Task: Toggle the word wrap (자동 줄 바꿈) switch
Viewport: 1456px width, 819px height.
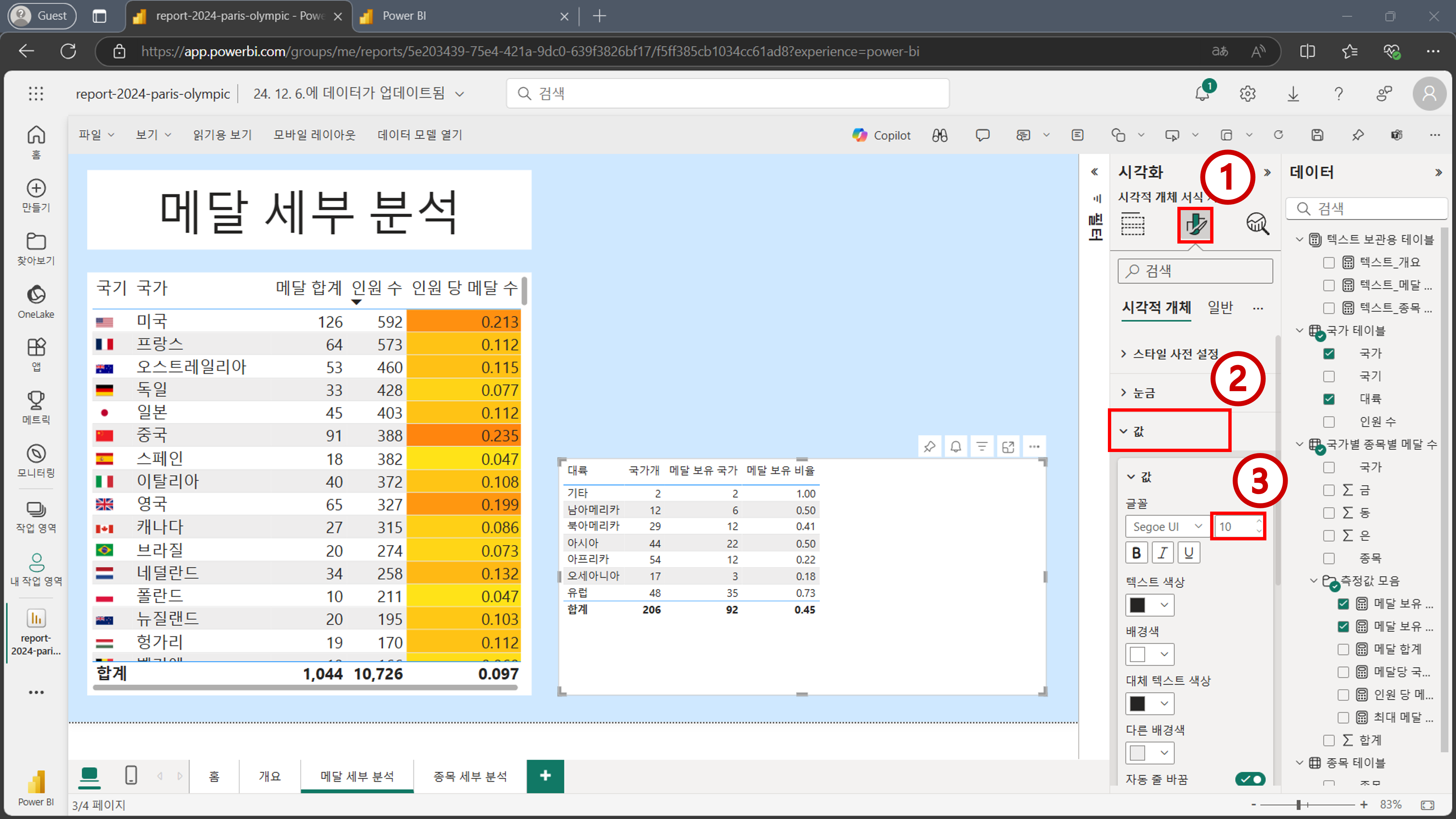Action: 1250,779
